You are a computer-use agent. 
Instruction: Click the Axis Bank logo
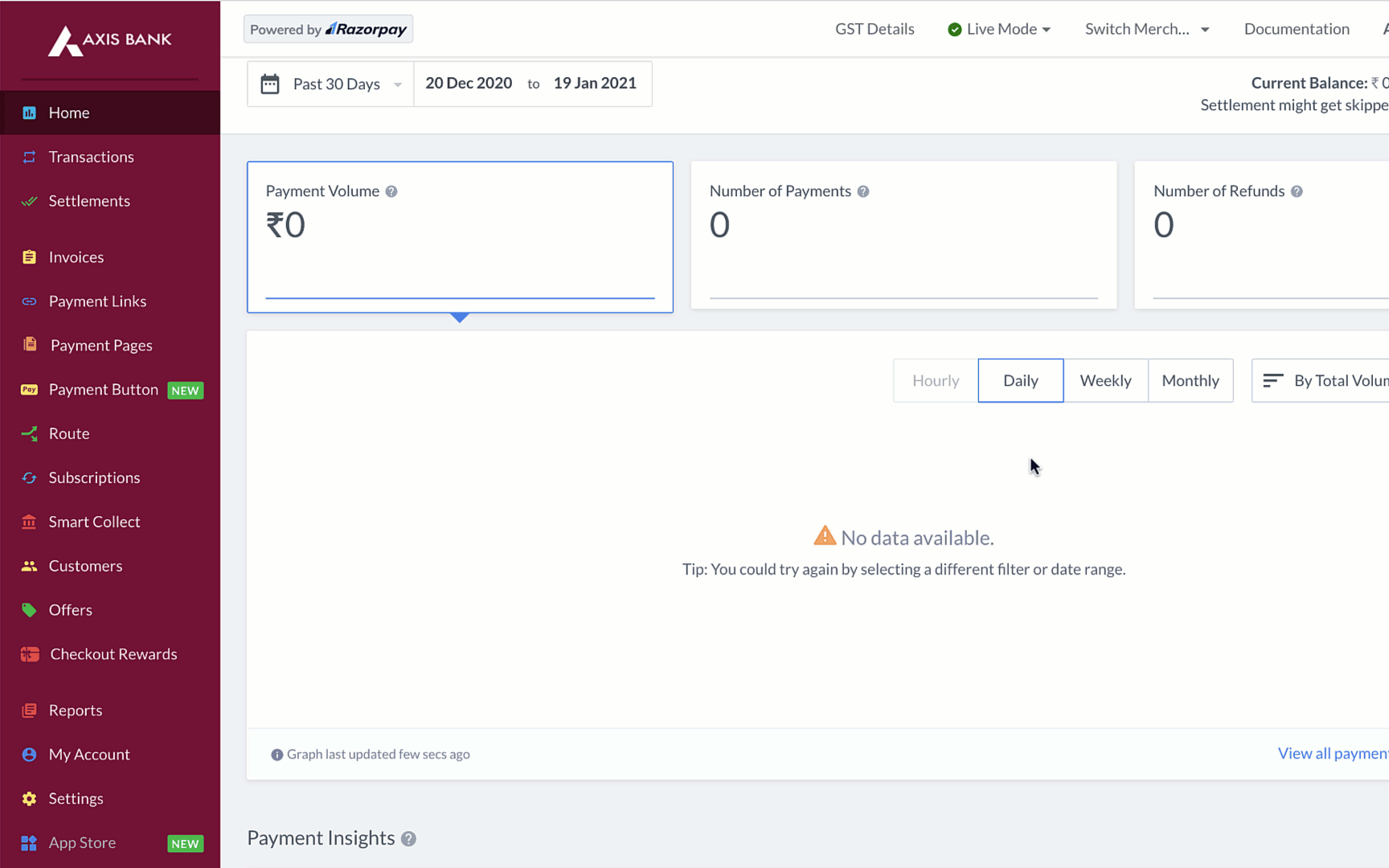tap(110, 39)
